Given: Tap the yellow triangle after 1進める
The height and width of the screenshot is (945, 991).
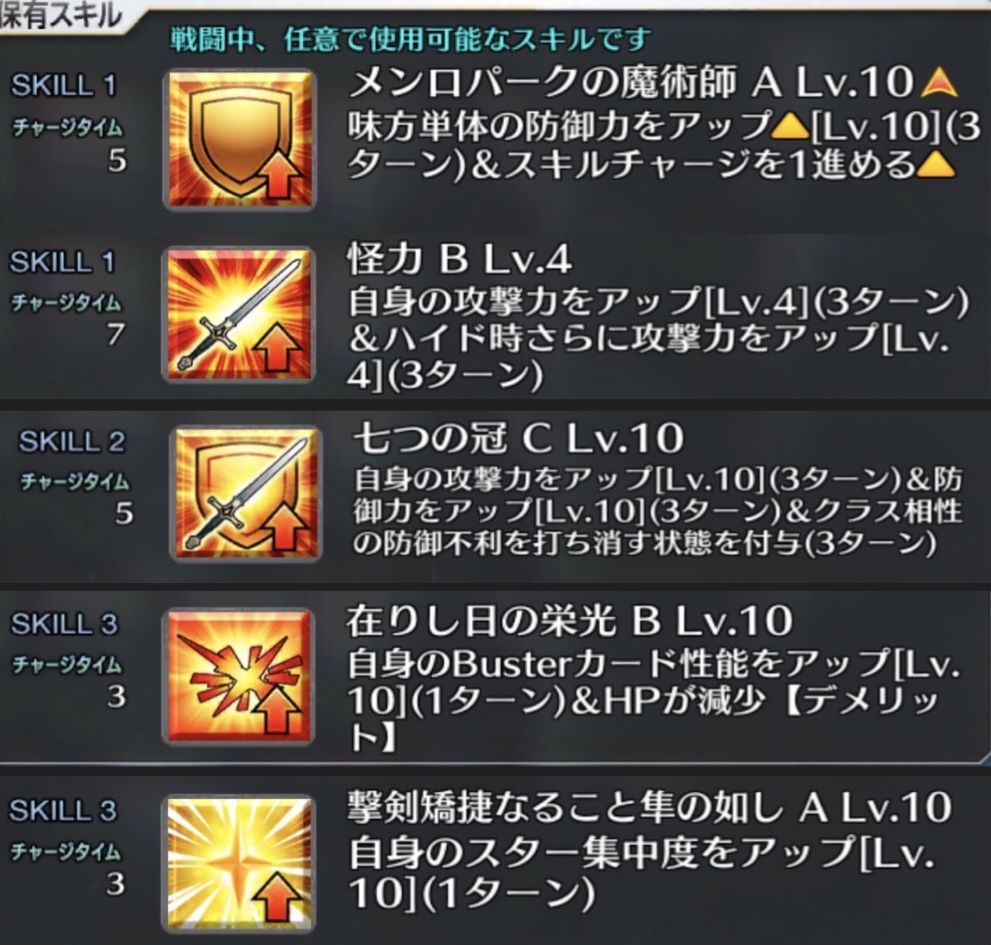Looking at the screenshot, I should [936, 164].
